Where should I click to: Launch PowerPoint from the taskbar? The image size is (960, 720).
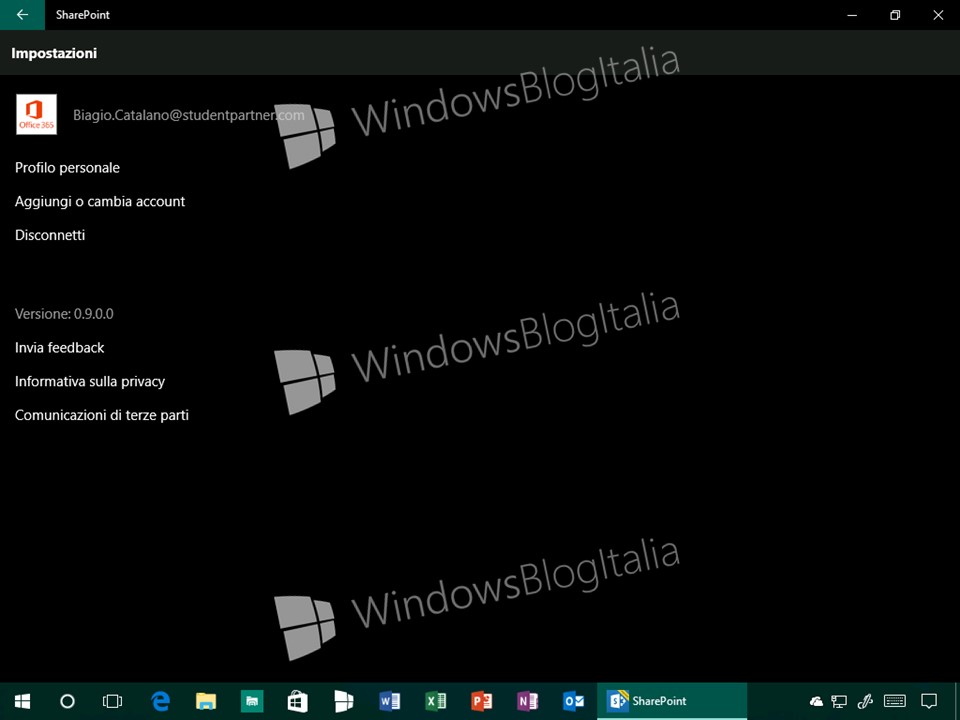481,701
